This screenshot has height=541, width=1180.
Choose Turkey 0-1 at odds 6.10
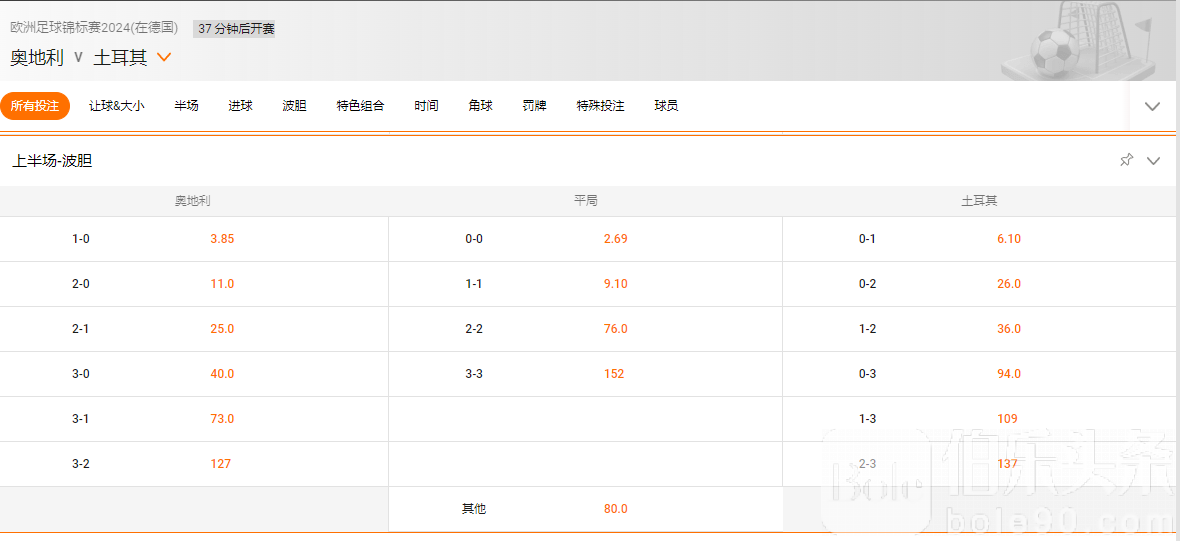1008,239
